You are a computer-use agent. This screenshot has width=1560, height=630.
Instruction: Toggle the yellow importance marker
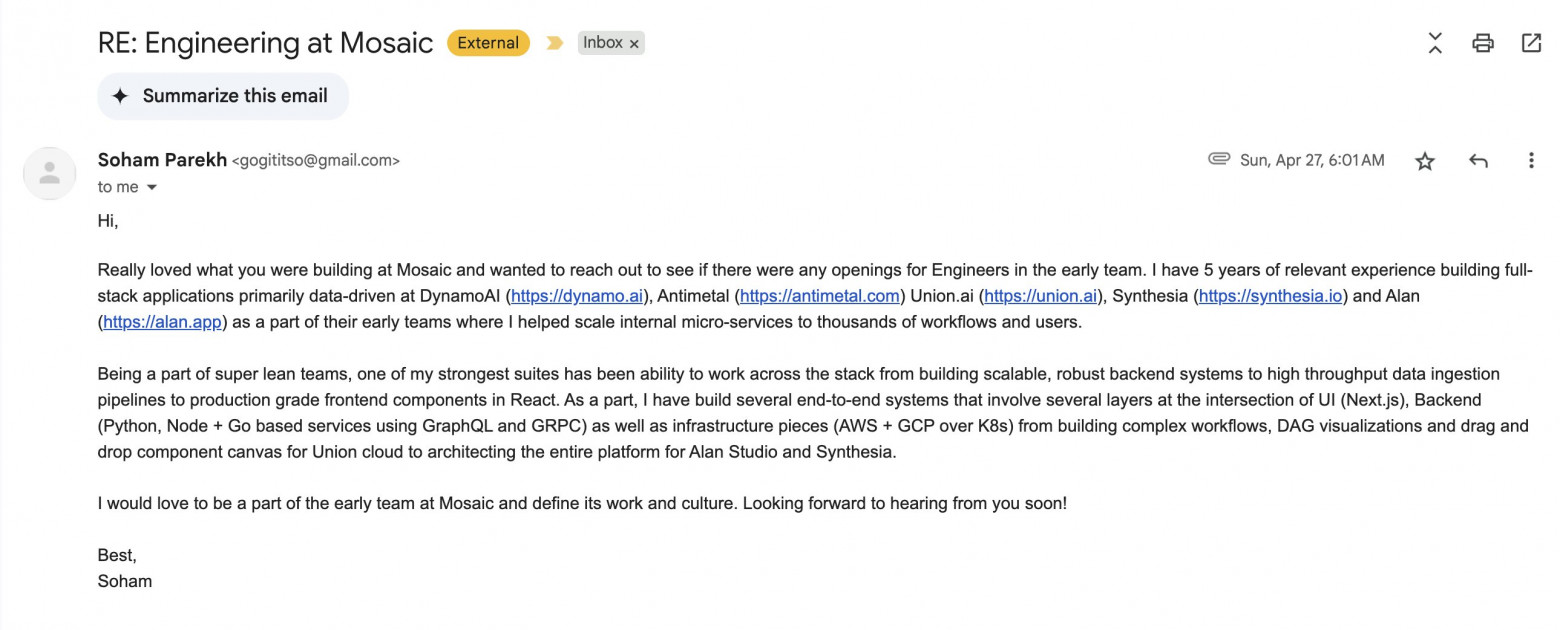point(554,43)
